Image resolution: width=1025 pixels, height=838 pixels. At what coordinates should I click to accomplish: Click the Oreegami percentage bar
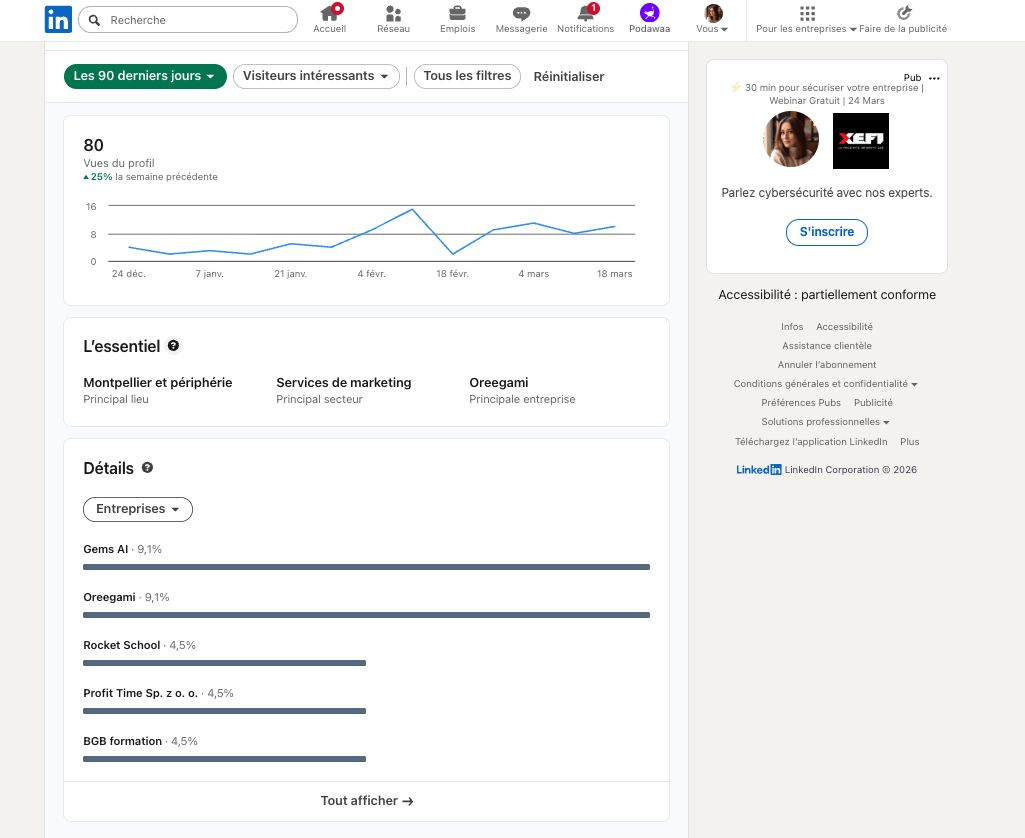366,615
